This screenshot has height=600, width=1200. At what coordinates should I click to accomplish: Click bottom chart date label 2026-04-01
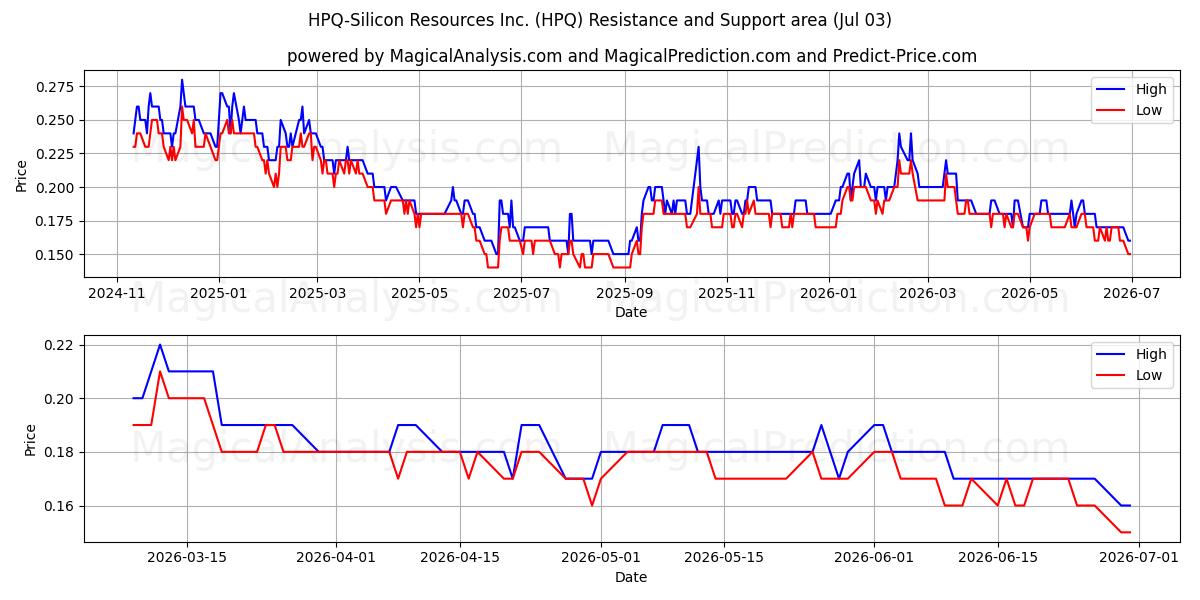click(337, 558)
